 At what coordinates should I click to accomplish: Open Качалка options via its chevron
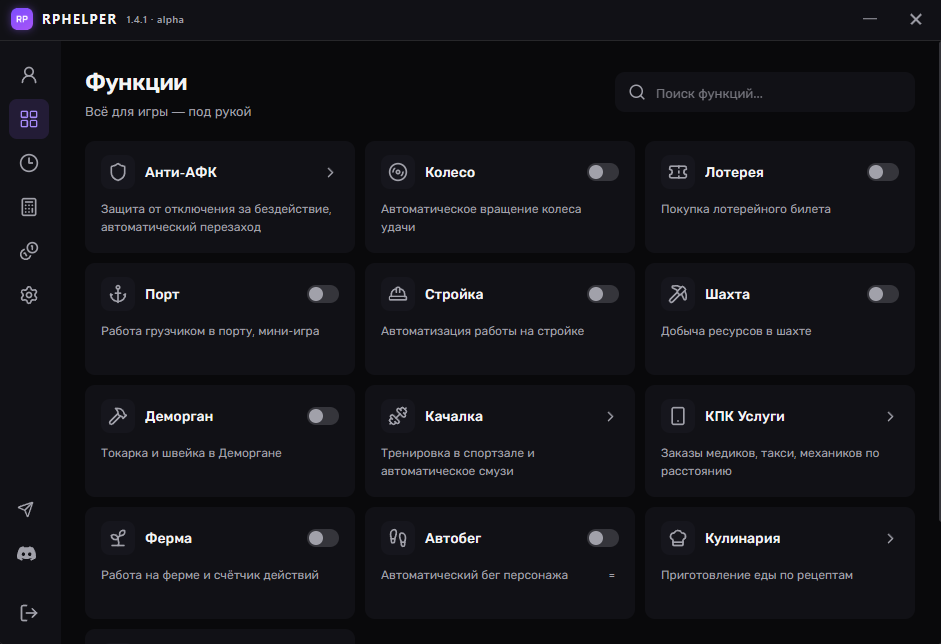click(x=610, y=417)
